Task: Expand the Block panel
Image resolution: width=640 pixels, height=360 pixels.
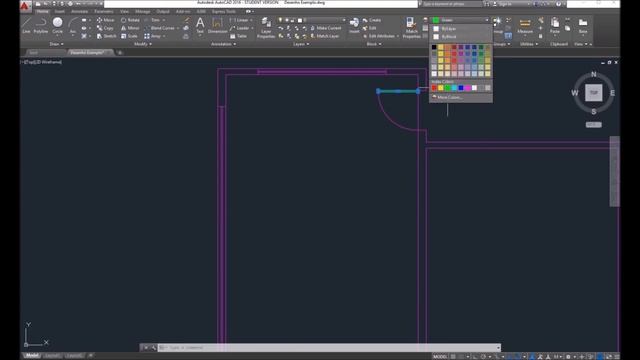Action: coord(373,44)
